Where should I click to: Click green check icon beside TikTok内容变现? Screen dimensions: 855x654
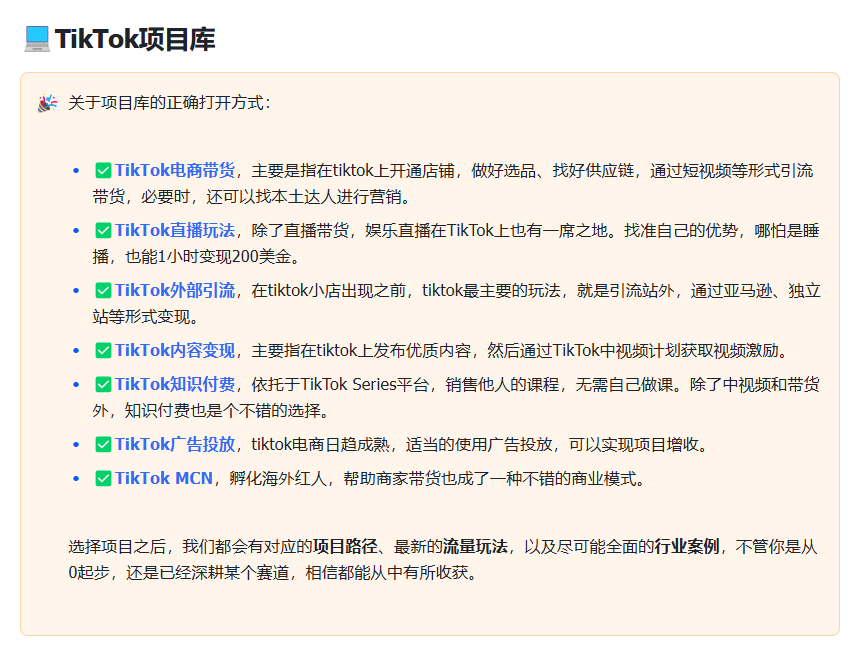coord(103,351)
